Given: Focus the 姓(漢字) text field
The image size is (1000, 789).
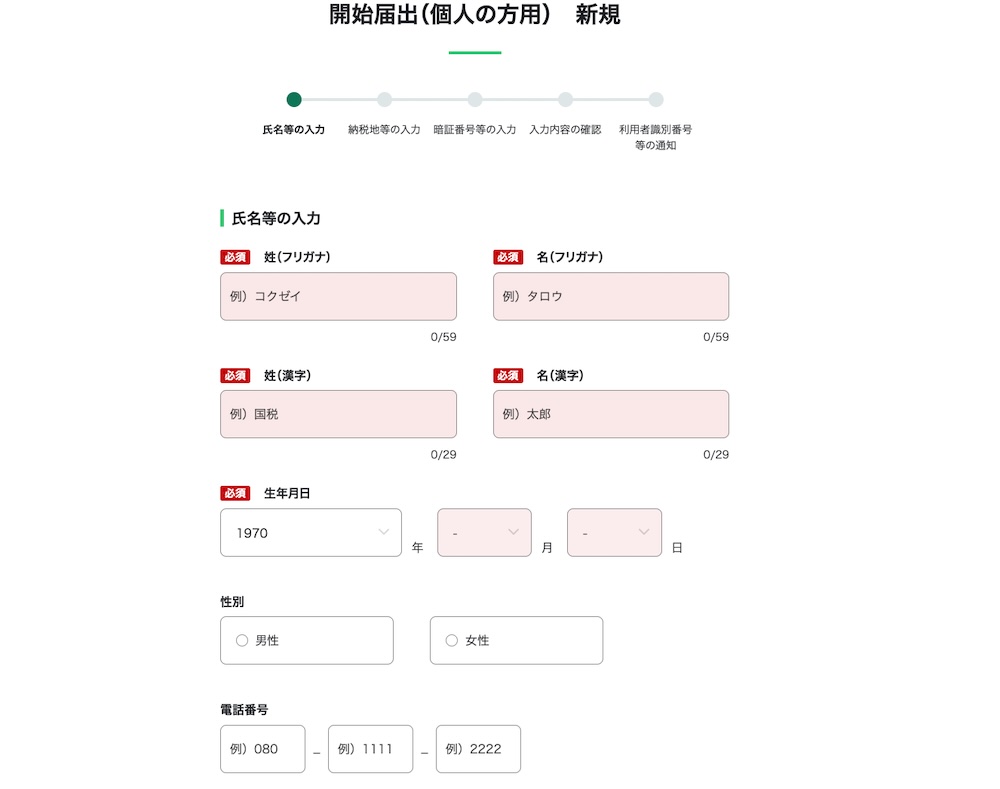Looking at the screenshot, I should (338, 414).
